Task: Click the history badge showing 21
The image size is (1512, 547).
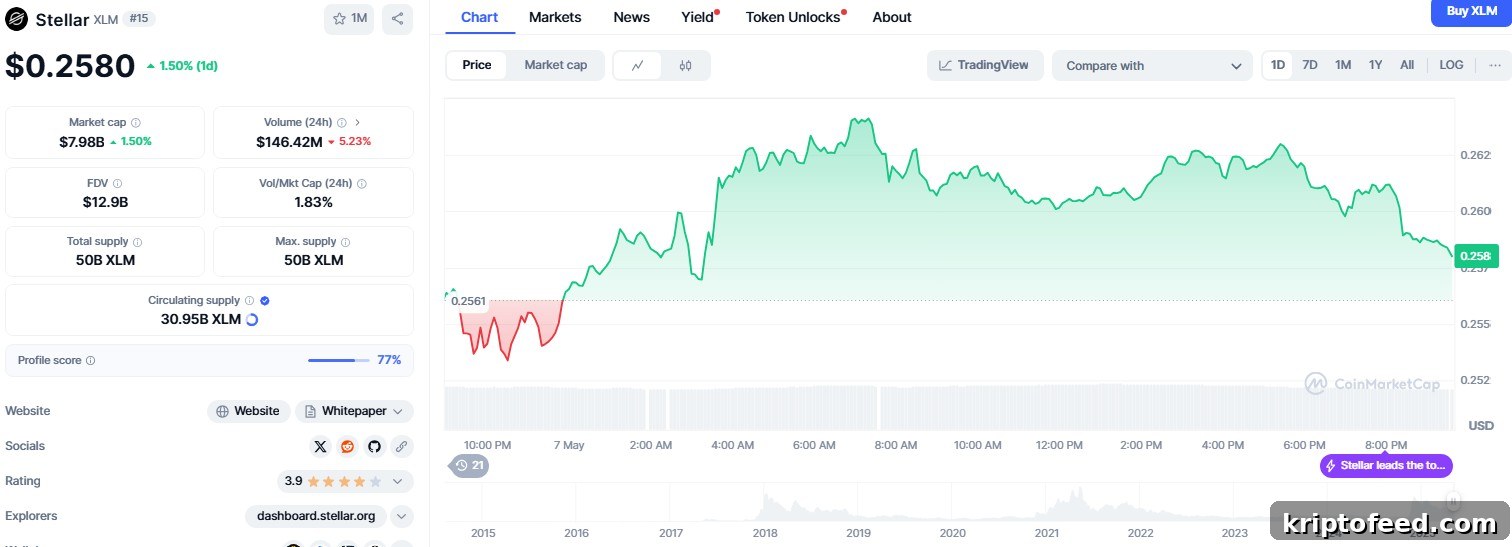Action: 469,465
